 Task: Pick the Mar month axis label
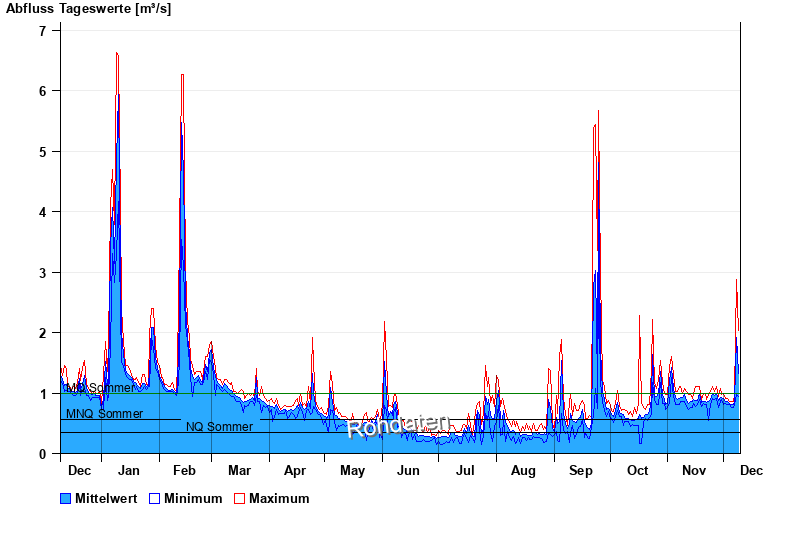coord(239,470)
